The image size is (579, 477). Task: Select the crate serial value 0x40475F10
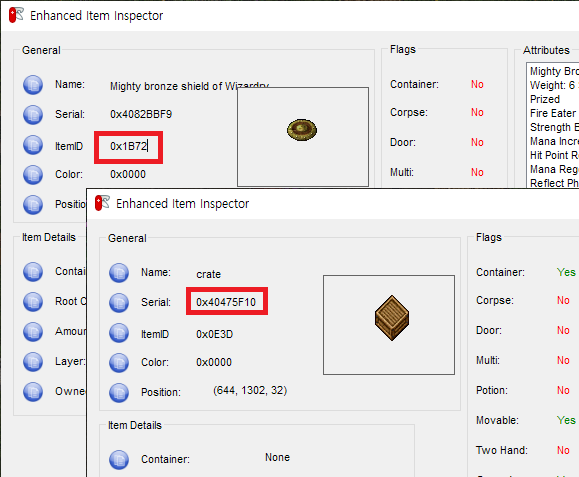pos(226,302)
